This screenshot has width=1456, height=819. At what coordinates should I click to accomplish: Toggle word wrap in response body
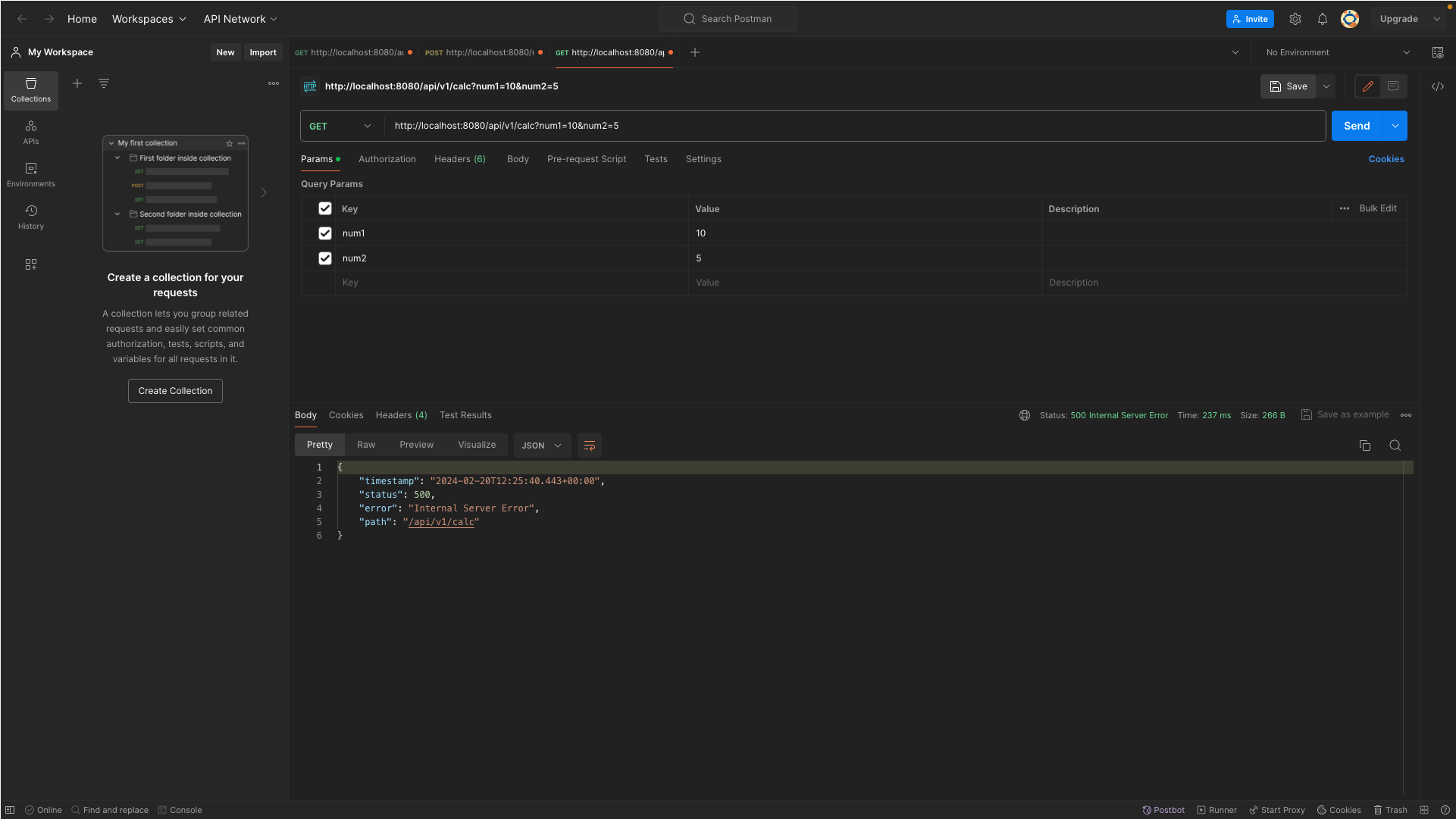tap(590, 445)
